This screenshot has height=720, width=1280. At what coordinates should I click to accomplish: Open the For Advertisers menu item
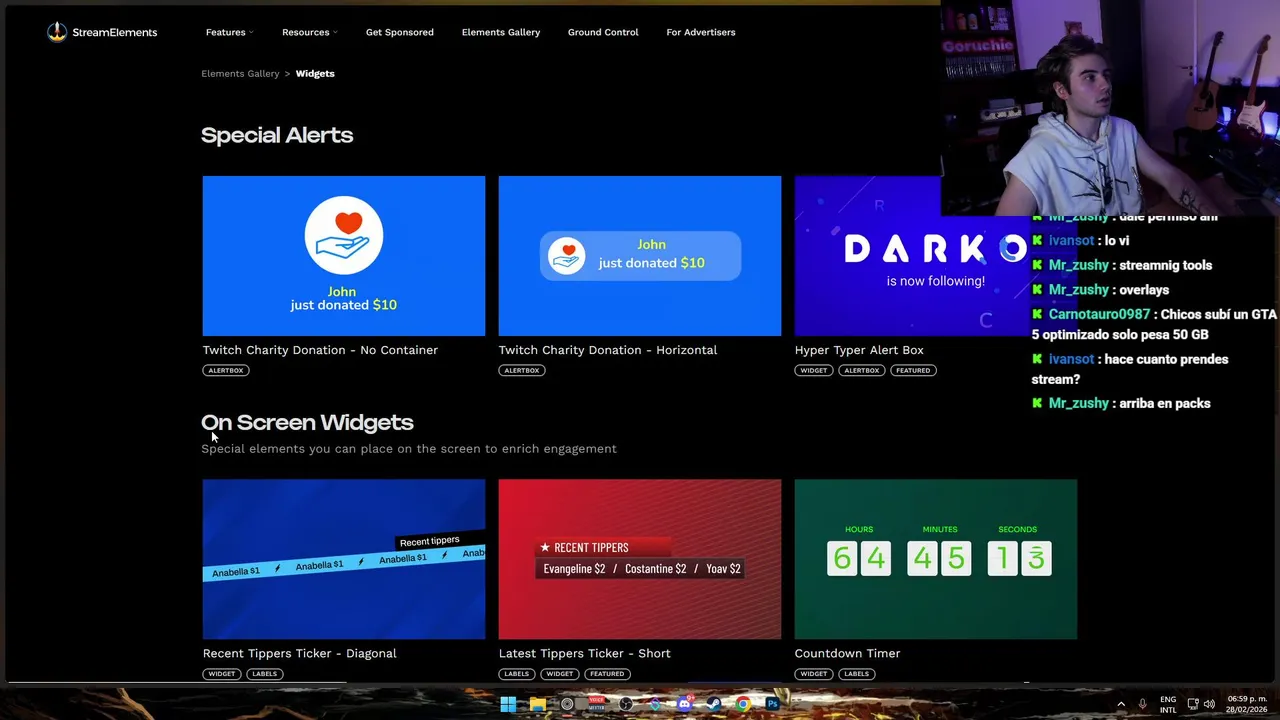pos(701,32)
